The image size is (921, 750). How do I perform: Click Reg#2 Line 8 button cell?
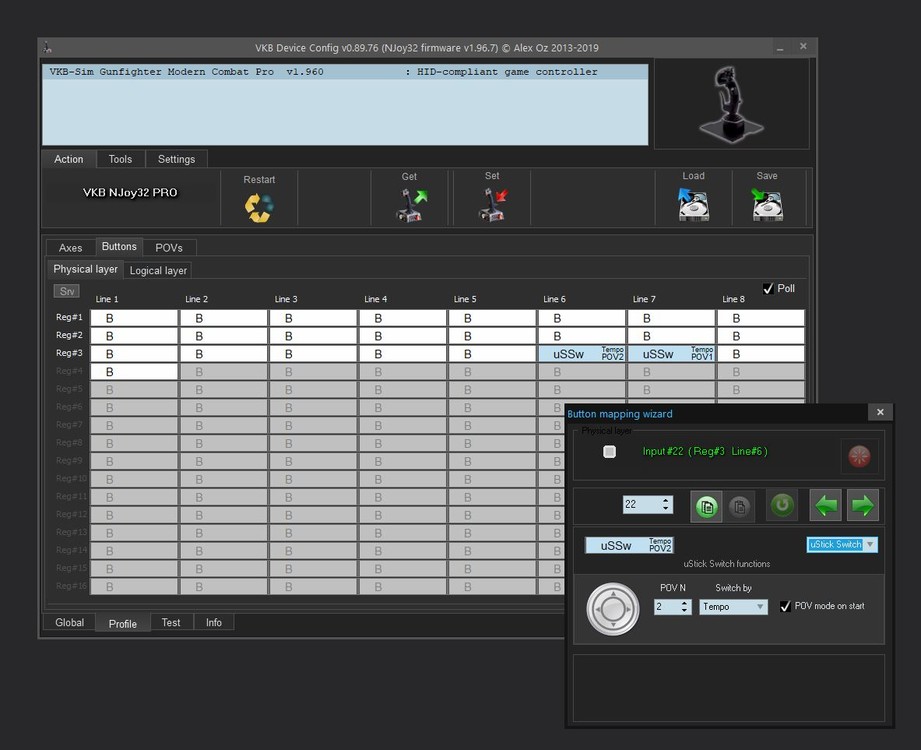pos(761,336)
